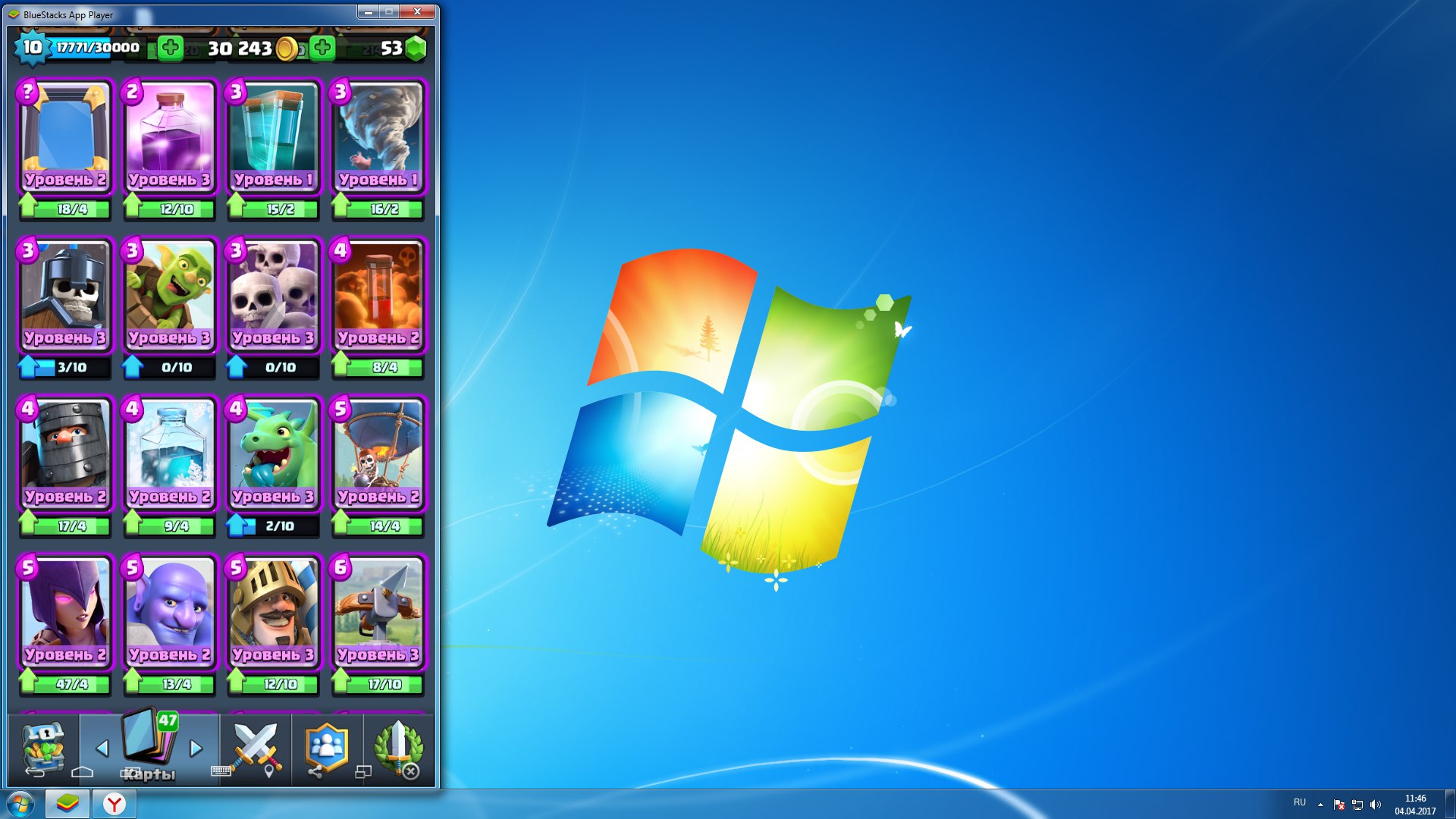
Task: Open the BlueStacks keyboard overlay icon
Action: coord(221,771)
